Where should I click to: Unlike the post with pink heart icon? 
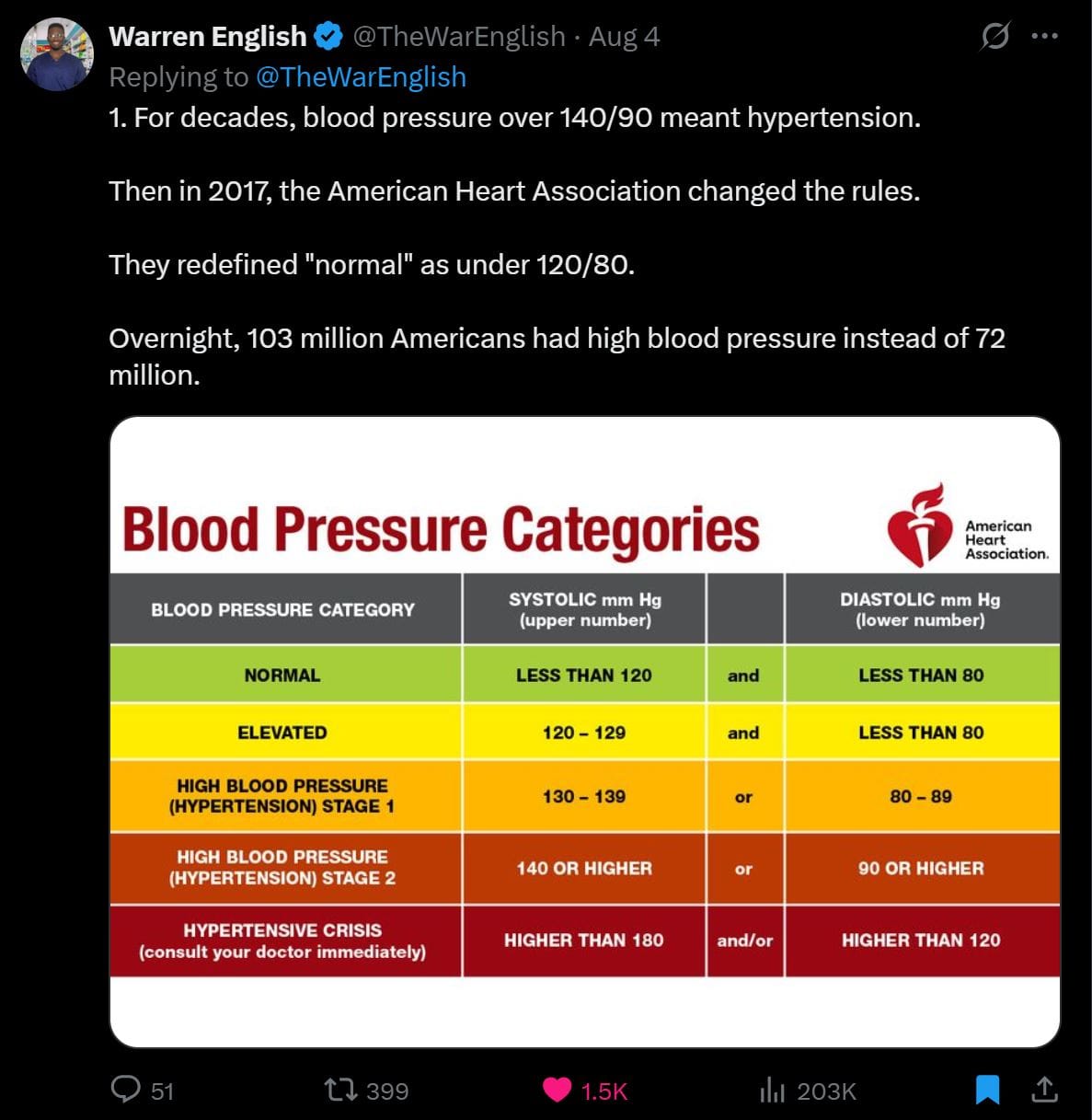(557, 1091)
